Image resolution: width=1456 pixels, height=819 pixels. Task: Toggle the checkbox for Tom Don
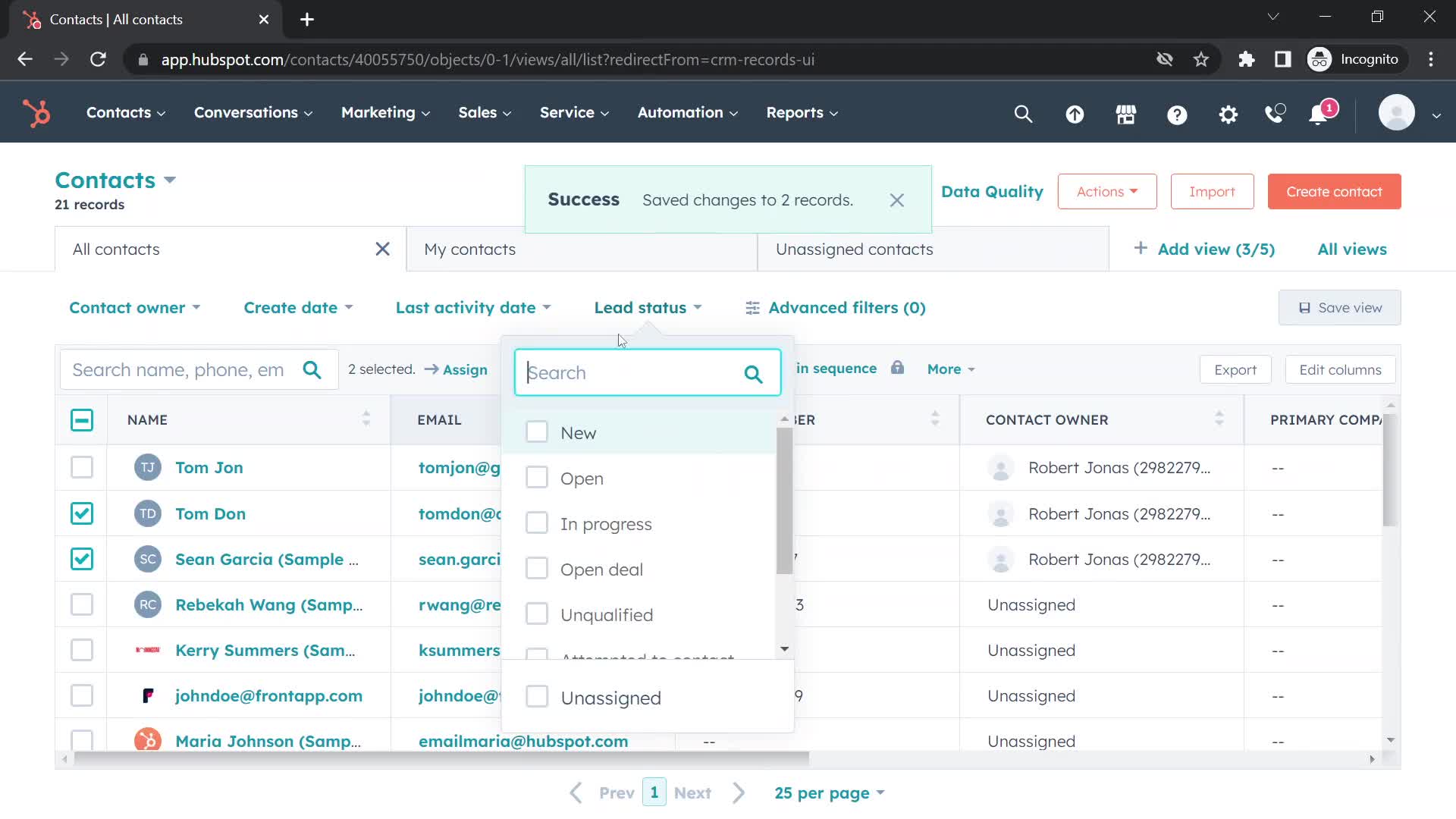tap(82, 513)
